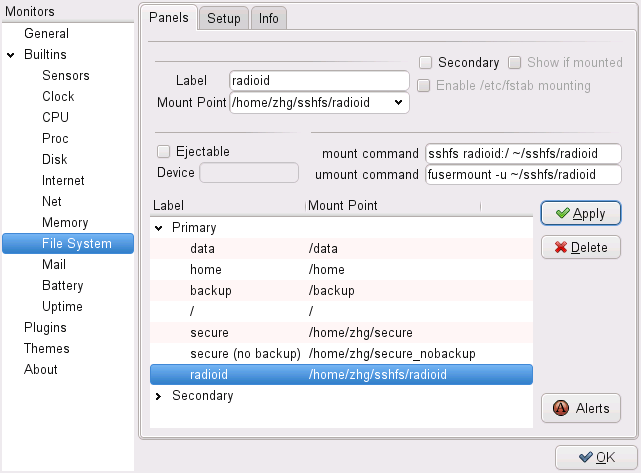
Task: Click the mount command input field
Action: point(522,154)
